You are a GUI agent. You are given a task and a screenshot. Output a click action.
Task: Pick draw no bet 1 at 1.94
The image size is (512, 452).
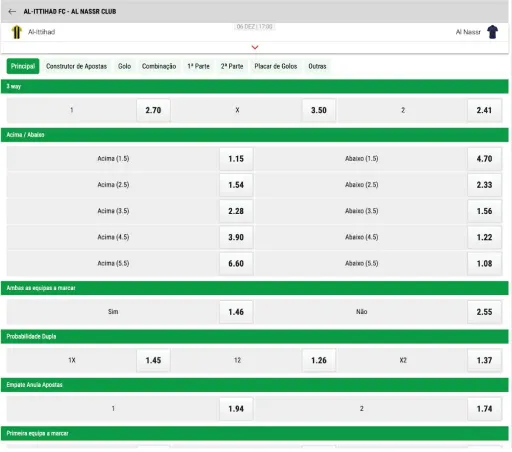(236, 409)
